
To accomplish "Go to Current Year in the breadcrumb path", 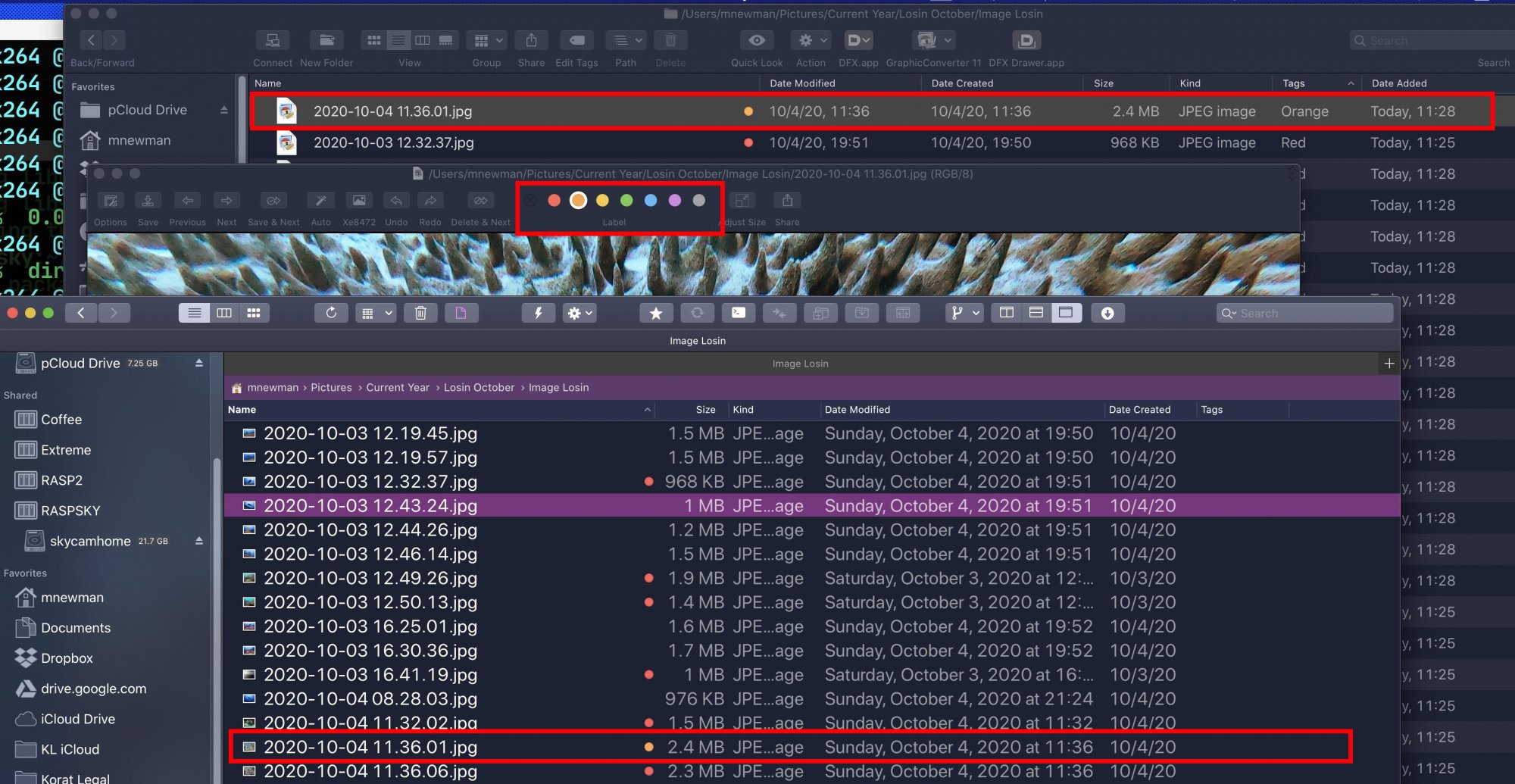I will coord(398,388).
